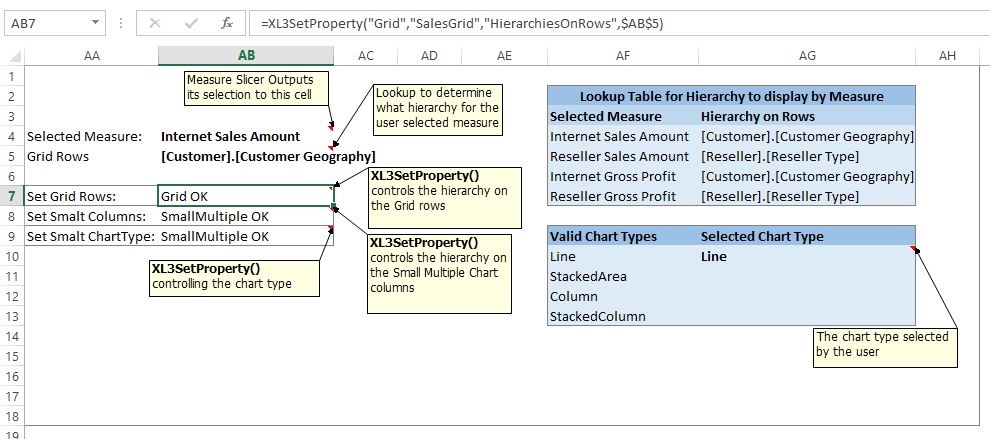Select the Grid OK cell
Screen dimensions: 990x439
pyautogui.click(x=245, y=196)
